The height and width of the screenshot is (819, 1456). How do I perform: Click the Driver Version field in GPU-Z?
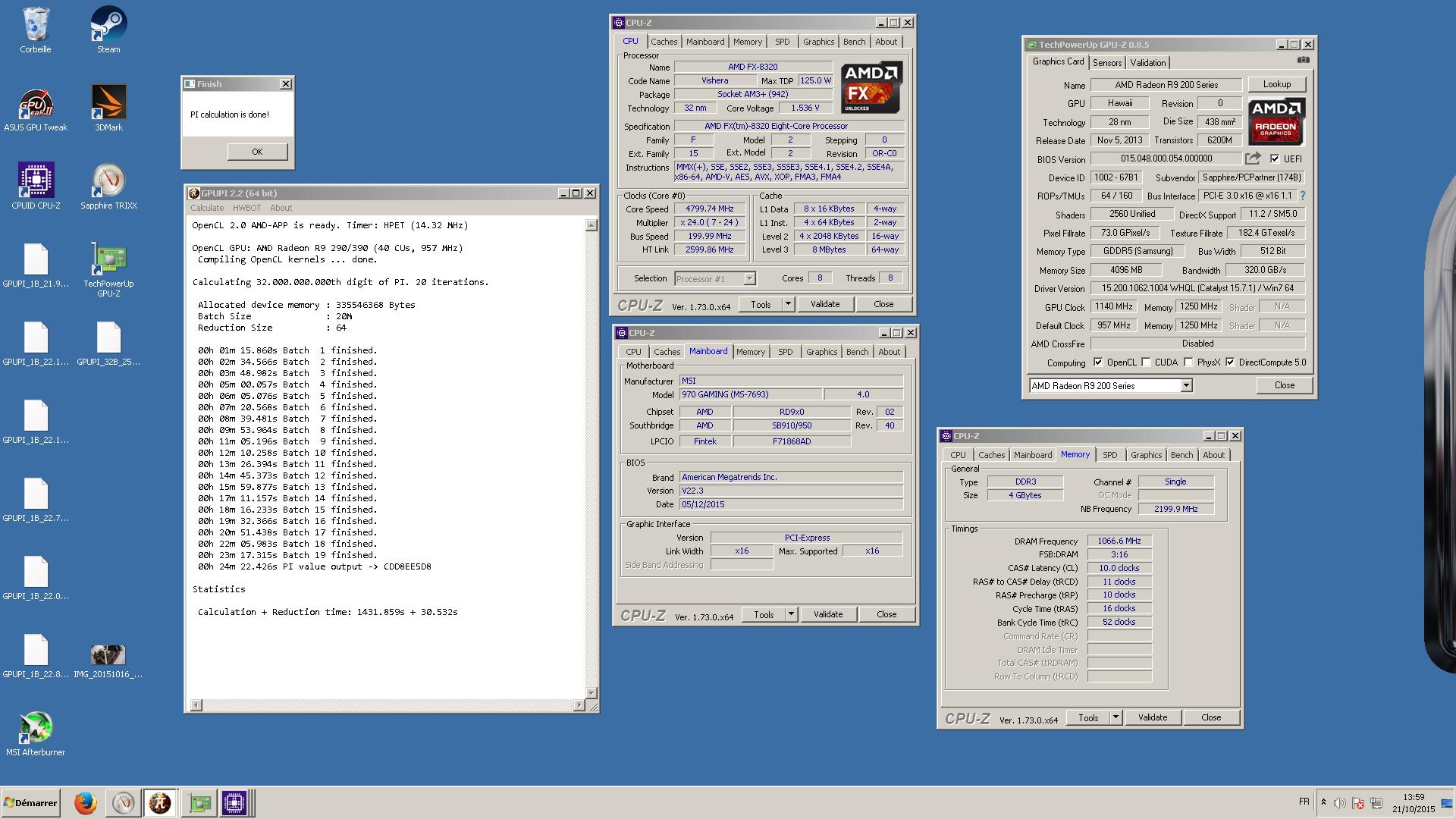coord(1197,288)
